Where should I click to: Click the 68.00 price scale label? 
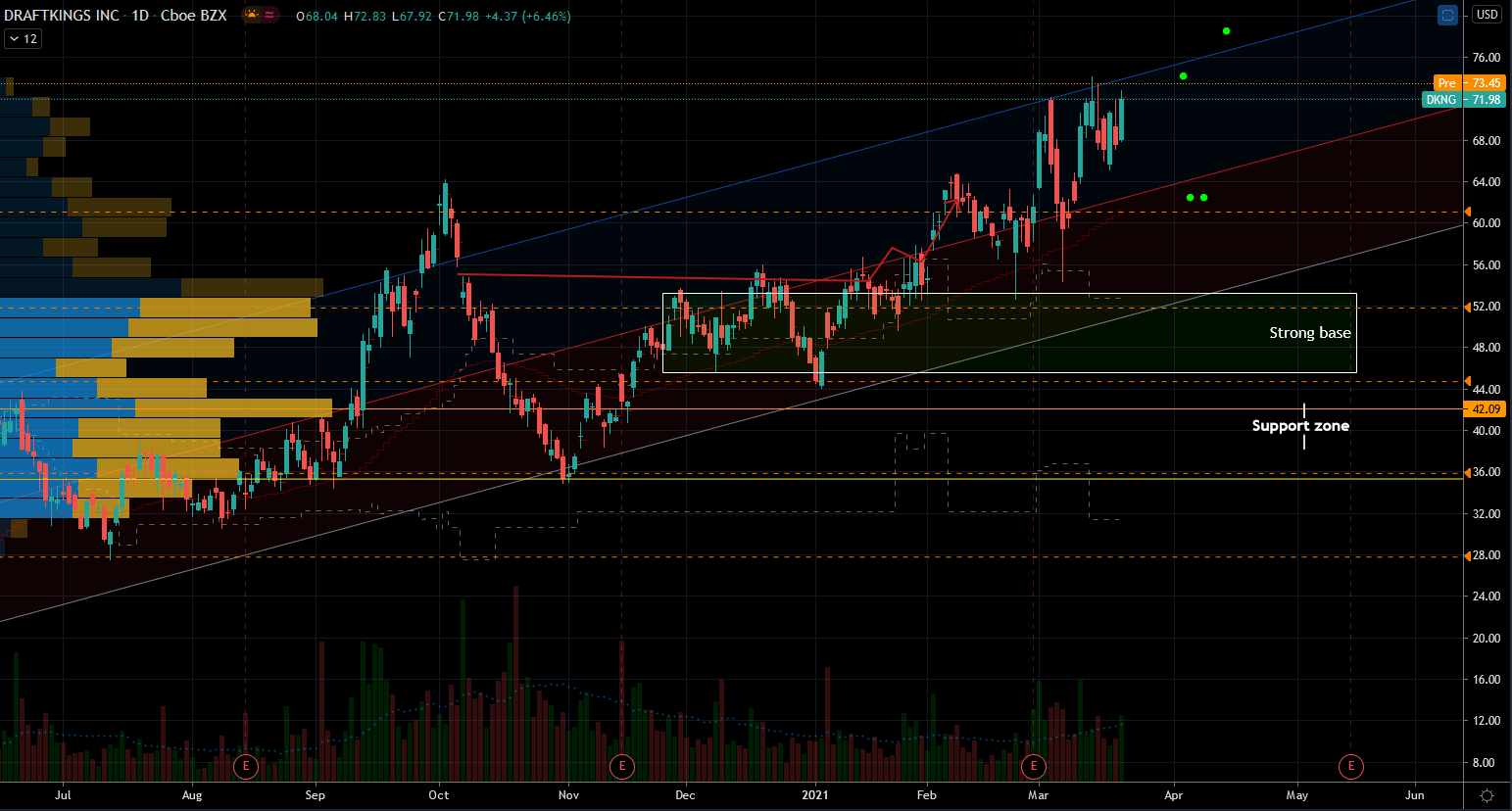point(1486,141)
